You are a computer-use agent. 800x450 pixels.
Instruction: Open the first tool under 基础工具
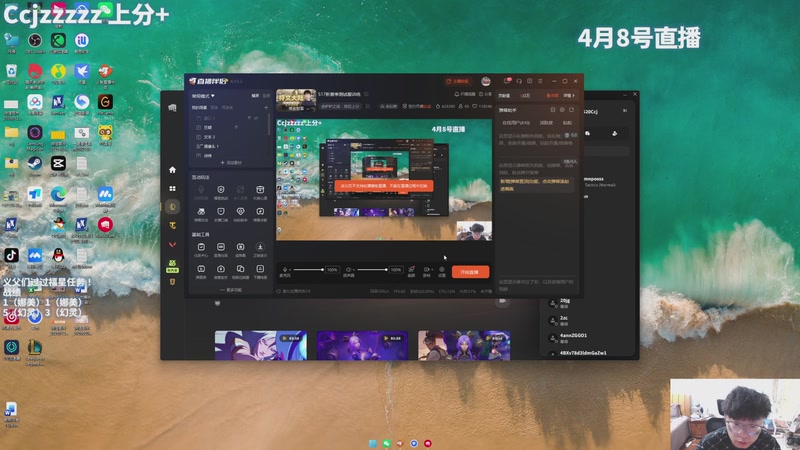pyautogui.click(x=201, y=249)
